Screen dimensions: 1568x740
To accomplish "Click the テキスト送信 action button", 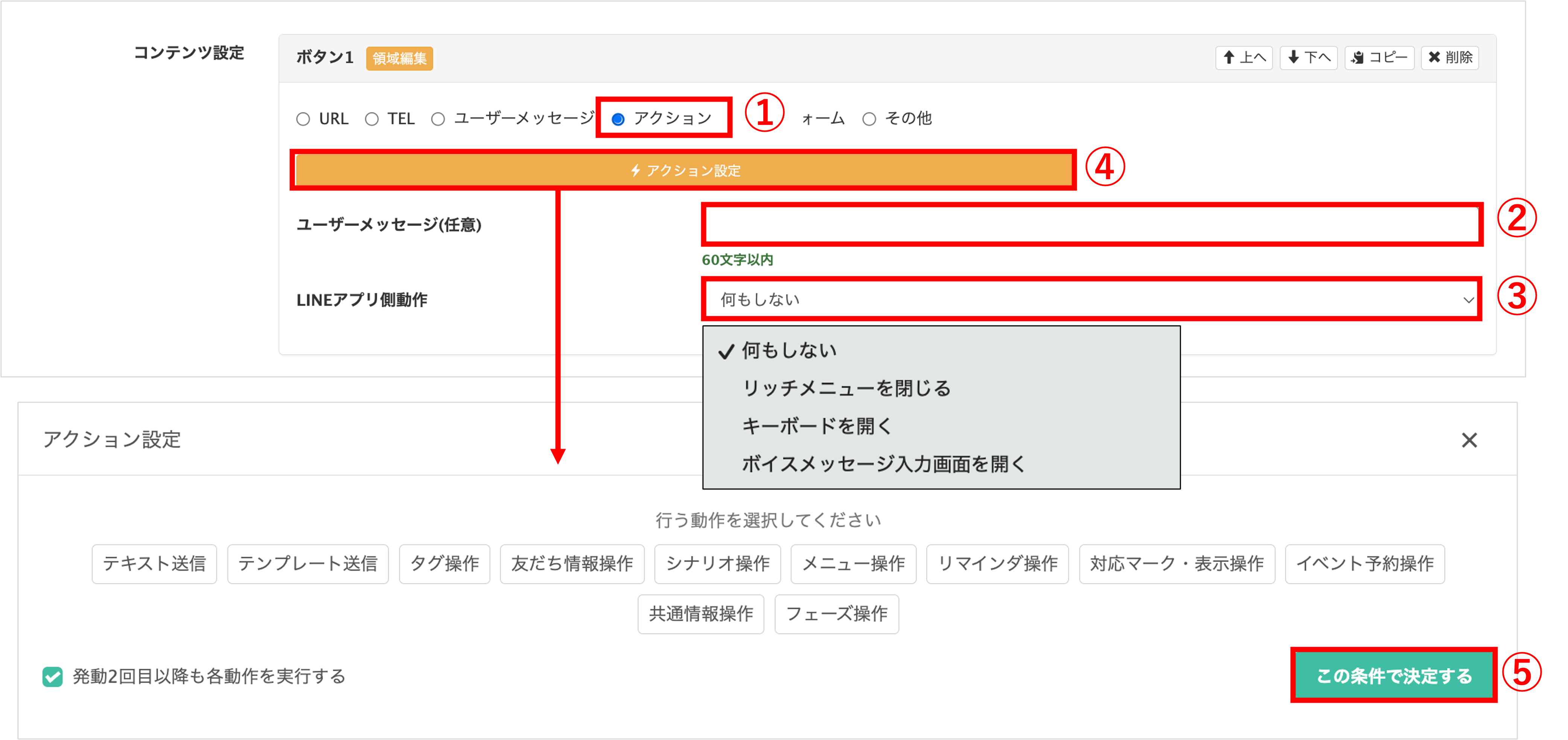I will point(154,563).
